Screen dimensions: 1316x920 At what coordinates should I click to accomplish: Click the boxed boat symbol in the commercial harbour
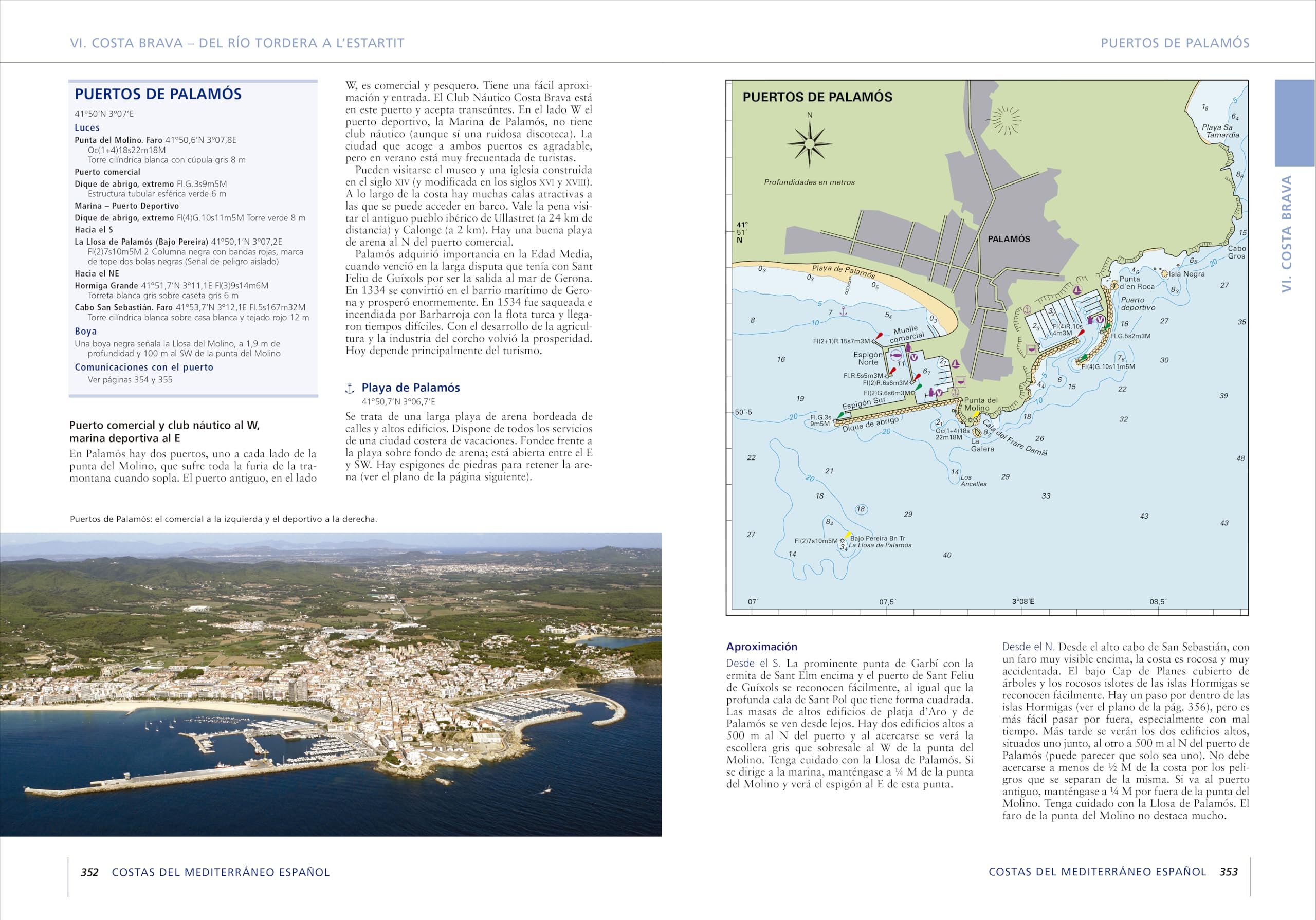(961, 382)
